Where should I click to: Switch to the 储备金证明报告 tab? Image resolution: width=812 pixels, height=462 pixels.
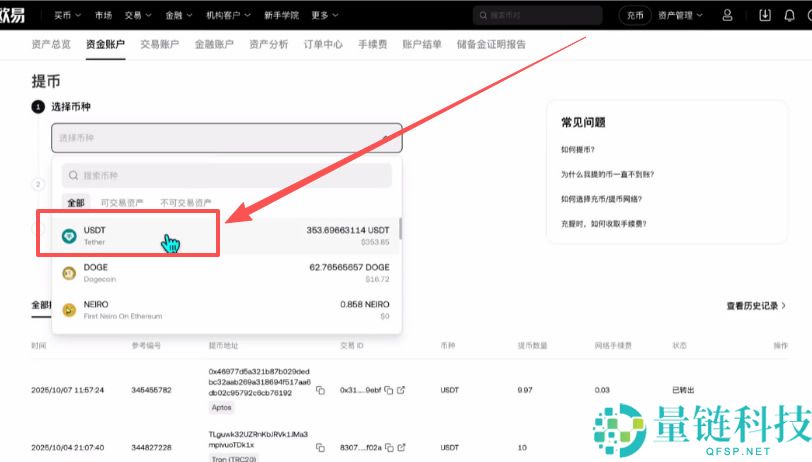(x=491, y=45)
